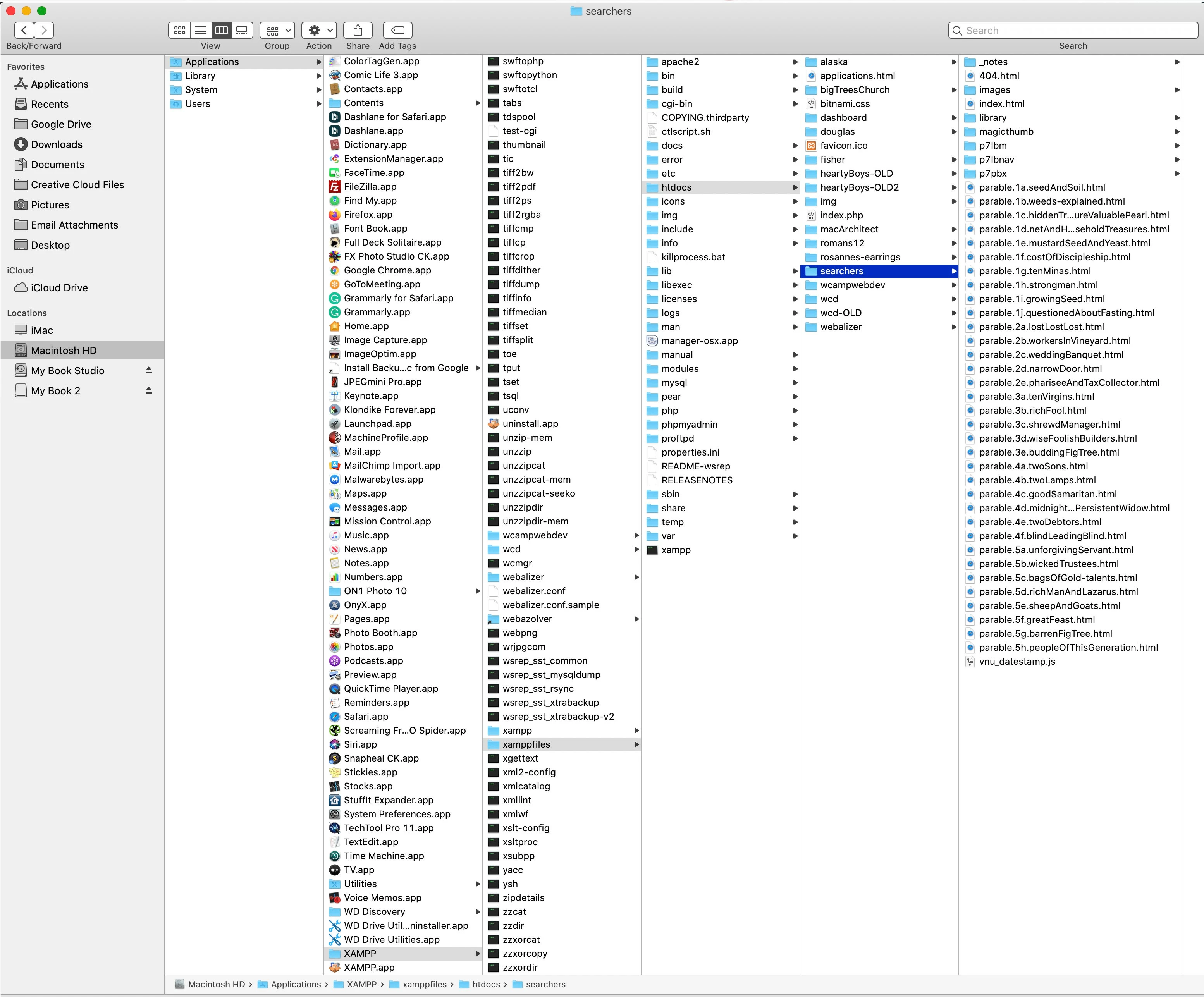Screen dimensions: 1204x997
Task: Click the Share toolbar icon
Action: coord(358,30)
